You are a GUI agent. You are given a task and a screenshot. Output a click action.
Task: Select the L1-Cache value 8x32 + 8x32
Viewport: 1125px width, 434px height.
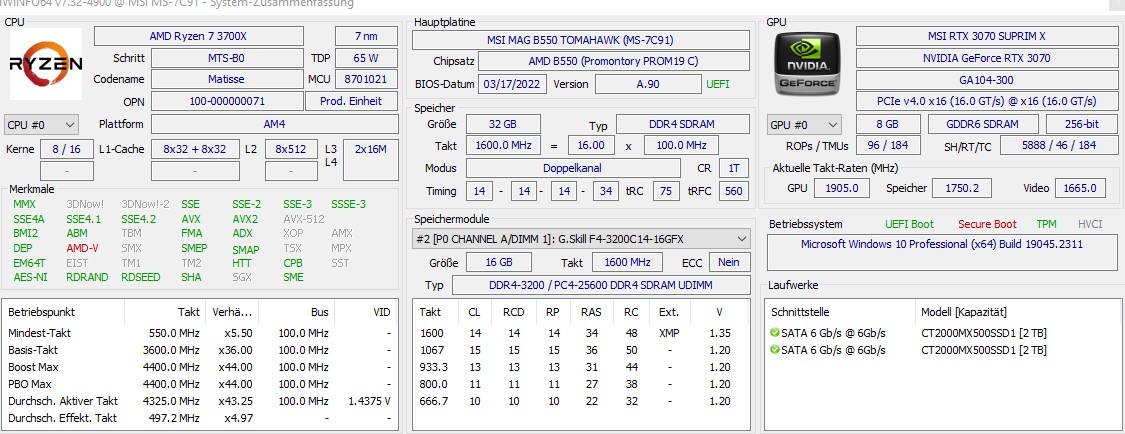[195, 149]
